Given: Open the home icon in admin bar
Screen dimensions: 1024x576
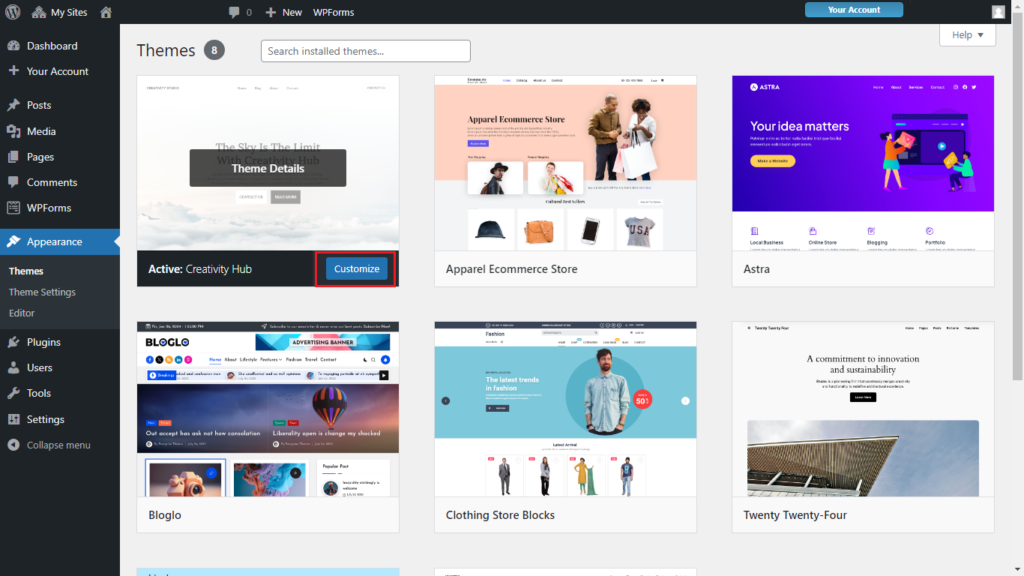Looking at the screenshot, I should click(106, 12).
